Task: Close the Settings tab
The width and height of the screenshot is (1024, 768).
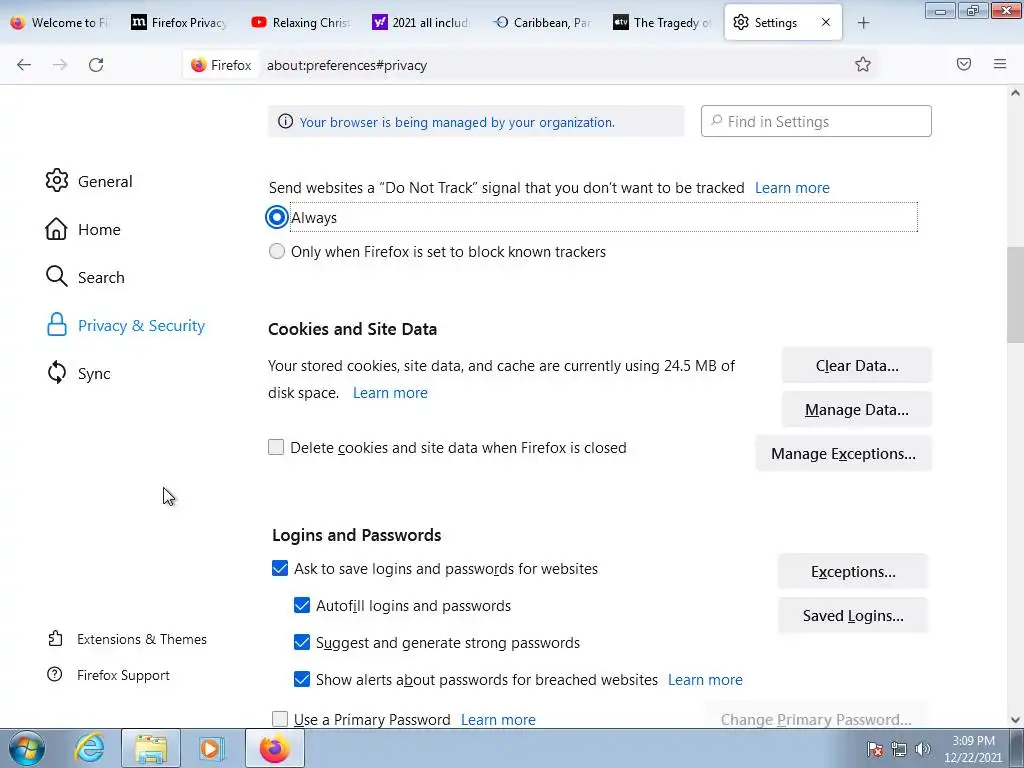Action: 826,22
